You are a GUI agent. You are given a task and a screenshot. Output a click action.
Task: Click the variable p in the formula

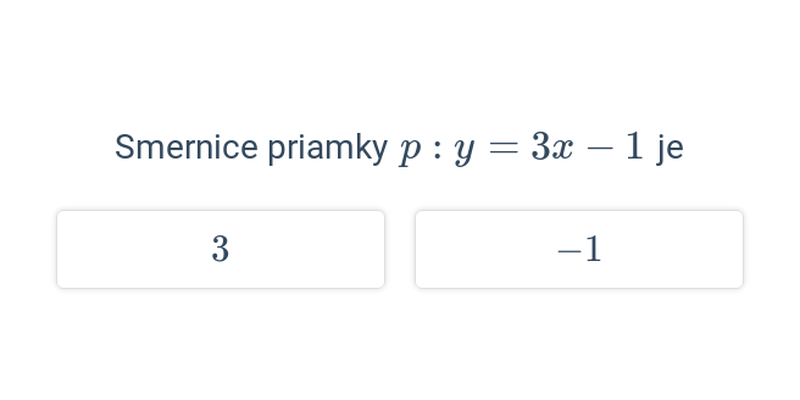pos(410,151)
